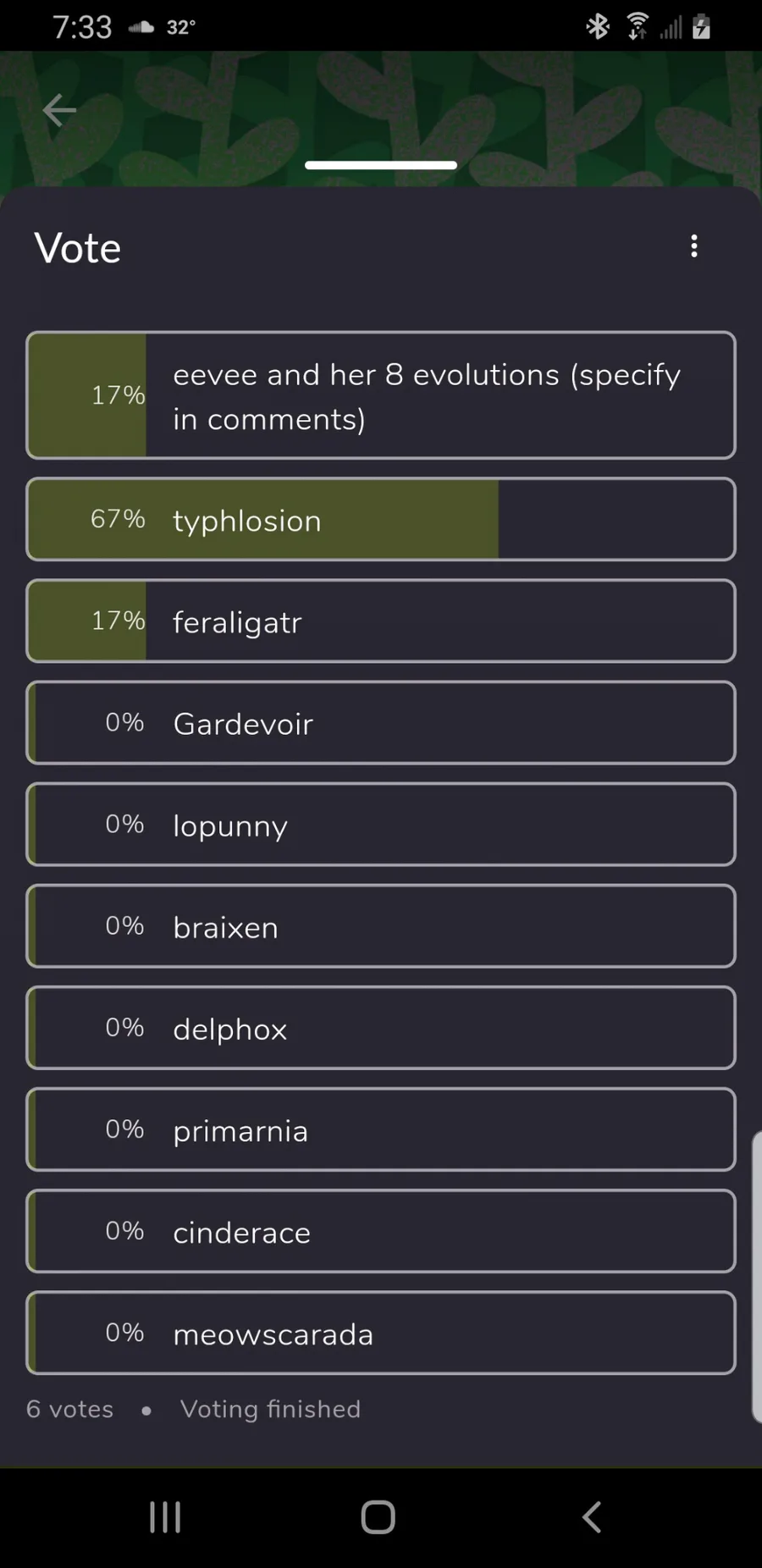
Task: Open the three-dot poll options menu
Action: pos(694,246)
